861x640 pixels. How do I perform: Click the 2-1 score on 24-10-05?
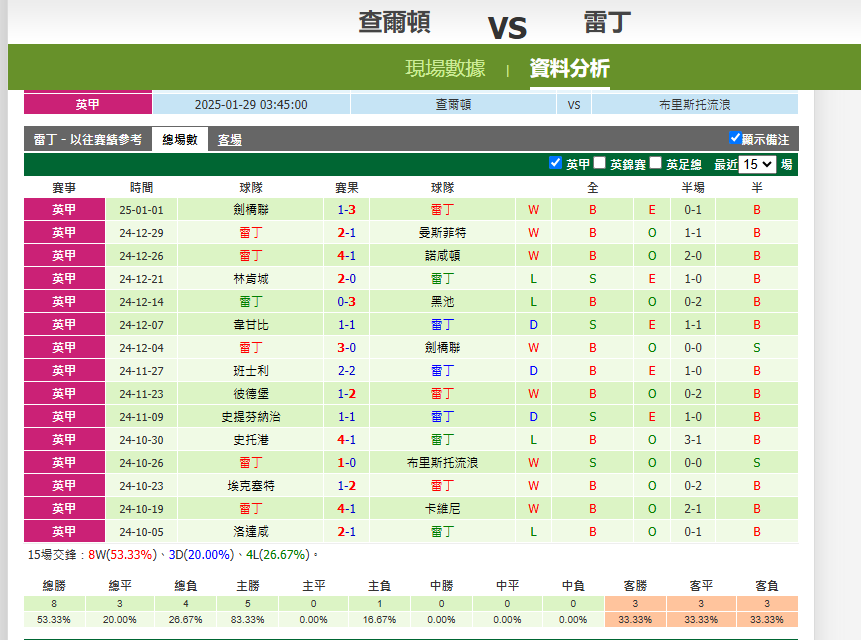tap(346, 532)
